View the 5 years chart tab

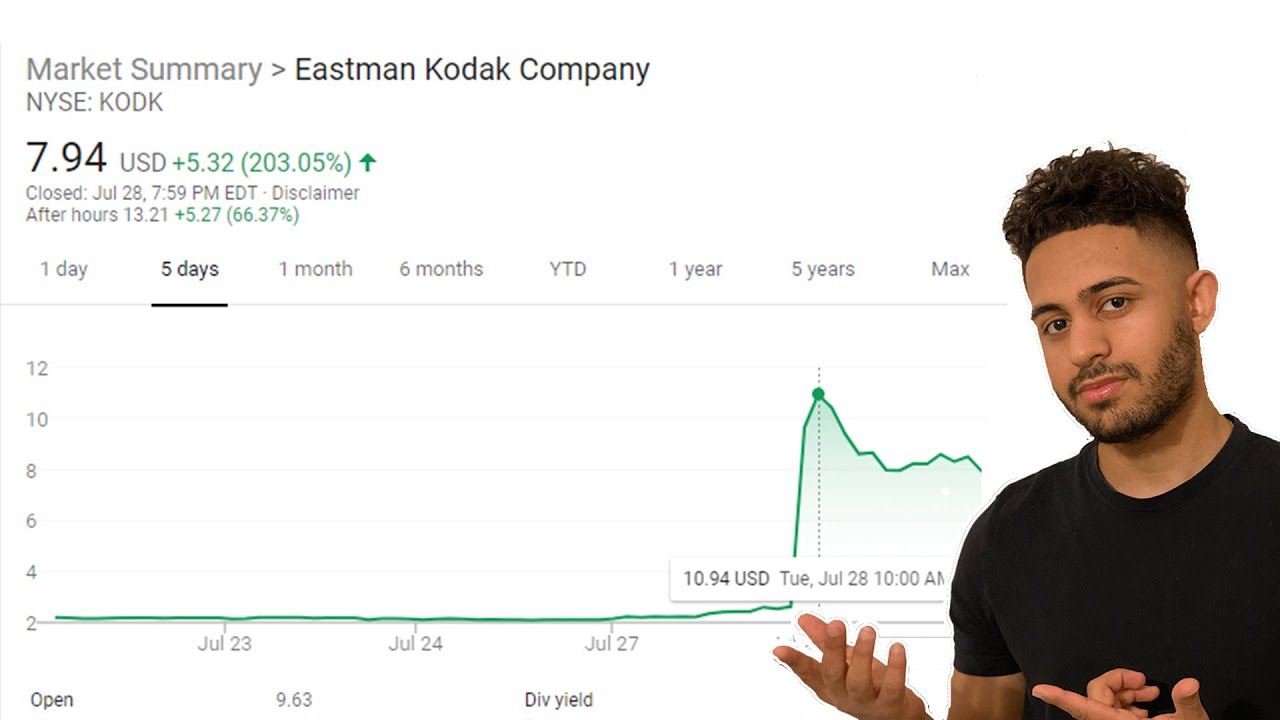coord(823,269)
